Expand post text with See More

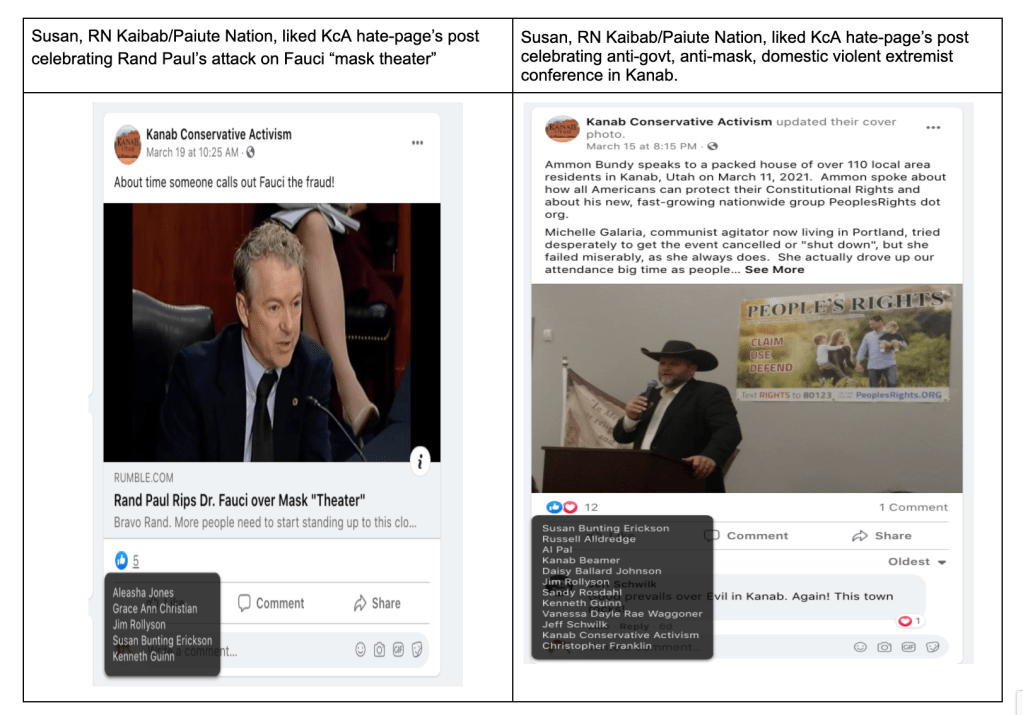tap(774, 269)
